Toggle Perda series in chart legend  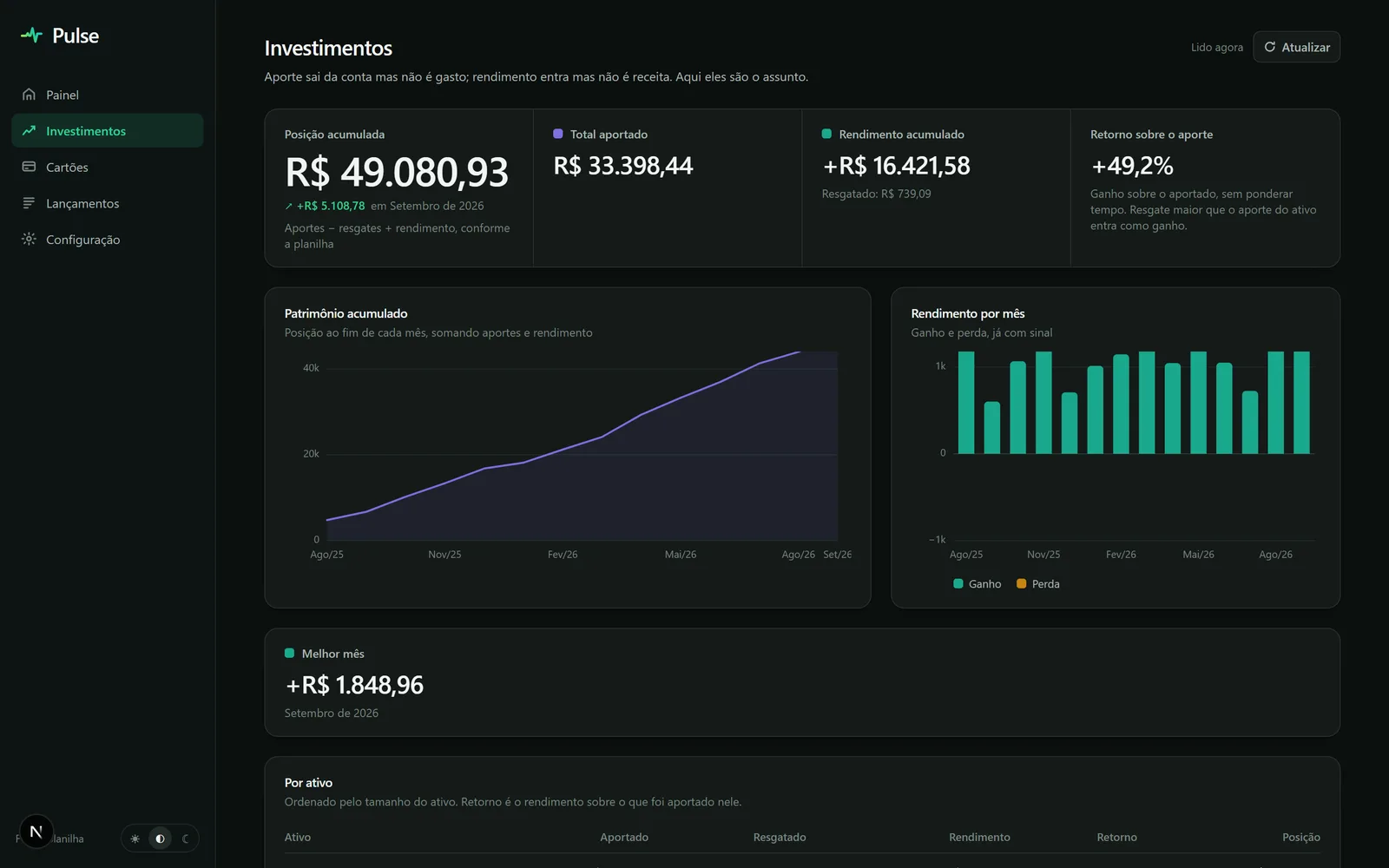click(1038, 584)
